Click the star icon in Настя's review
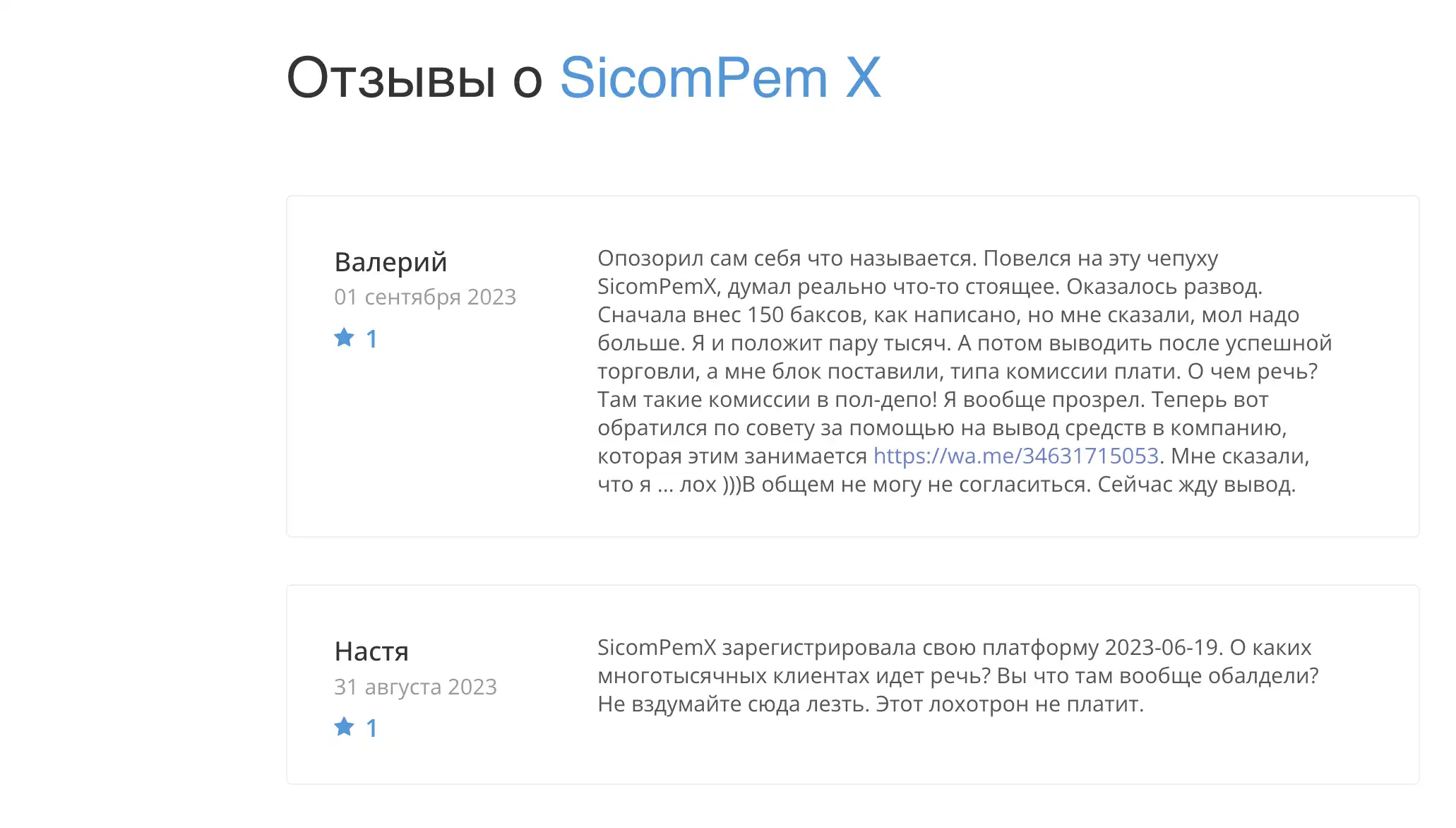The width and height of the screenshot is (1456, 828). tap(344, 727)
